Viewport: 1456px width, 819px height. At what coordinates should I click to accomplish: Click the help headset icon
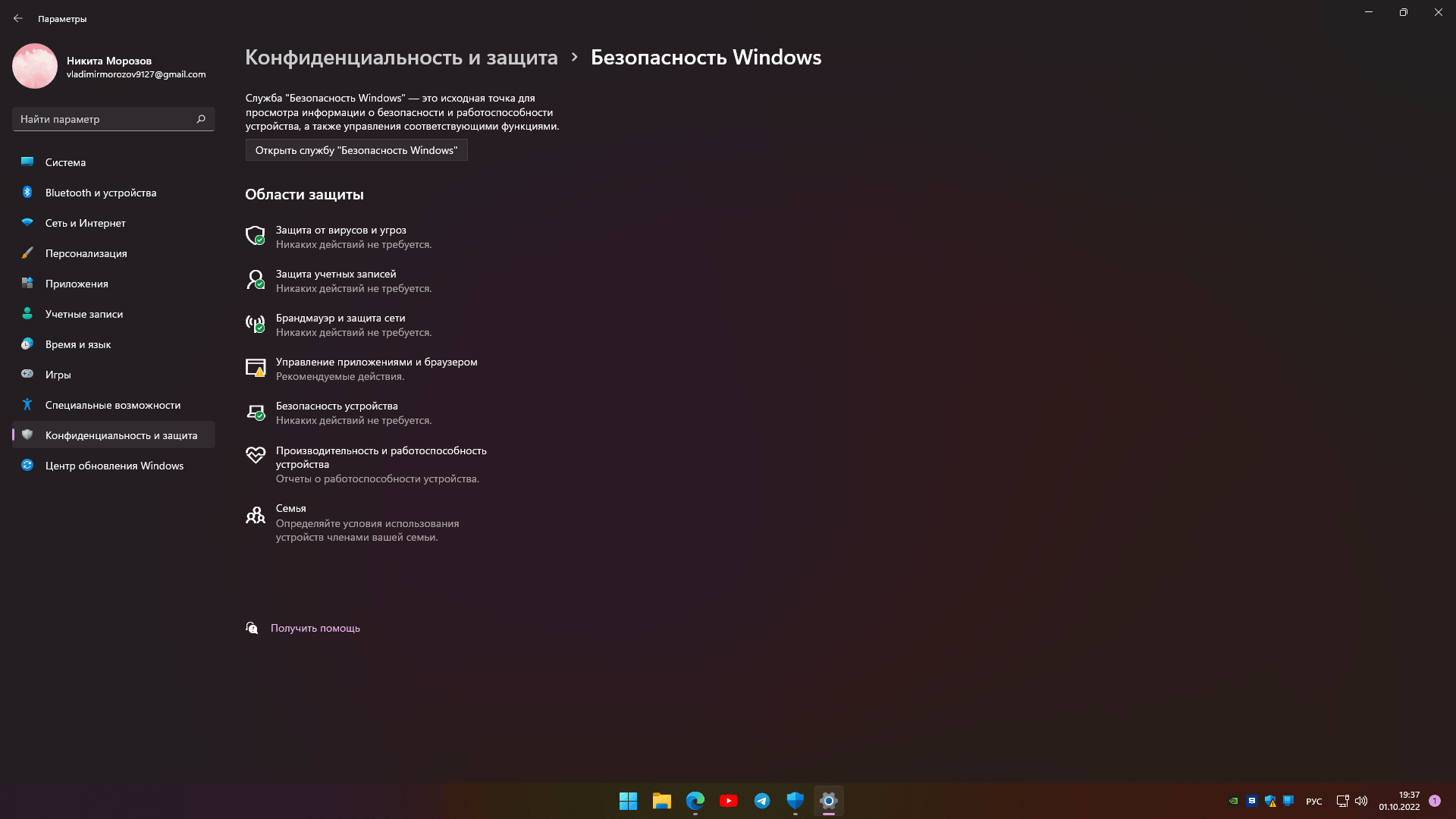(x=252, y=627)
